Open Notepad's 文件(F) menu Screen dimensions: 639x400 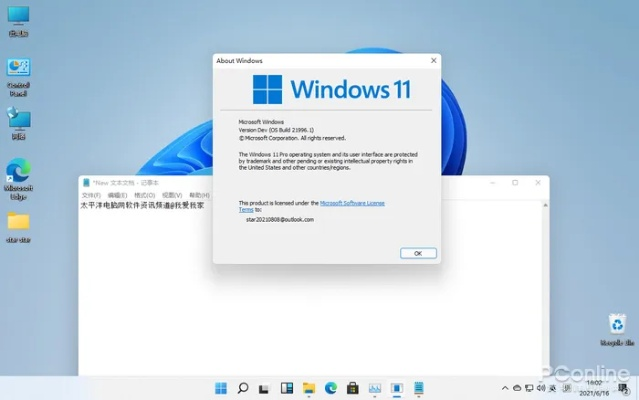91,196
